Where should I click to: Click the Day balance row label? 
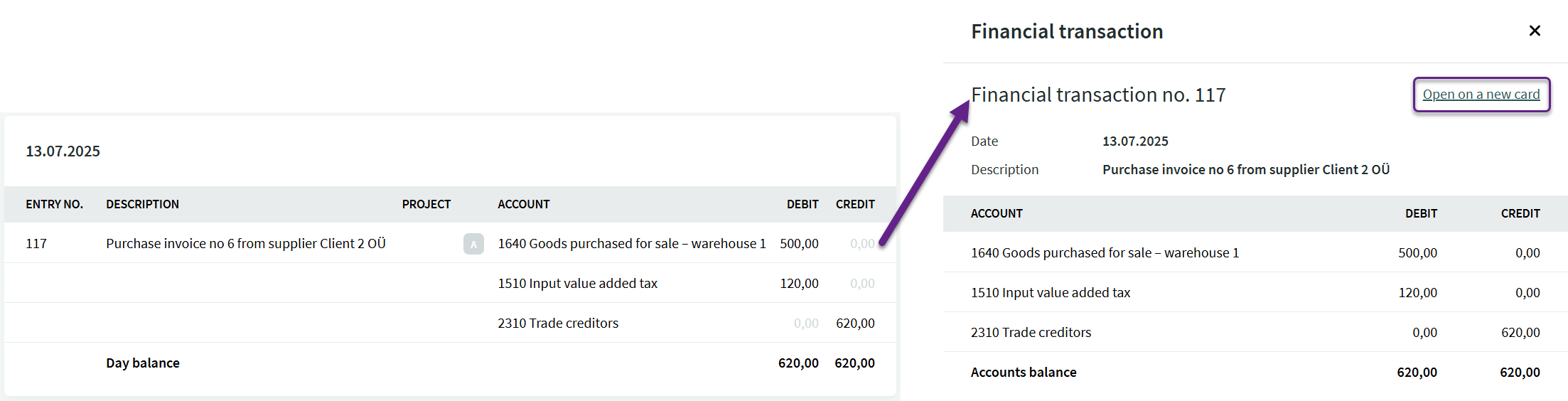(x=143, y=363)
